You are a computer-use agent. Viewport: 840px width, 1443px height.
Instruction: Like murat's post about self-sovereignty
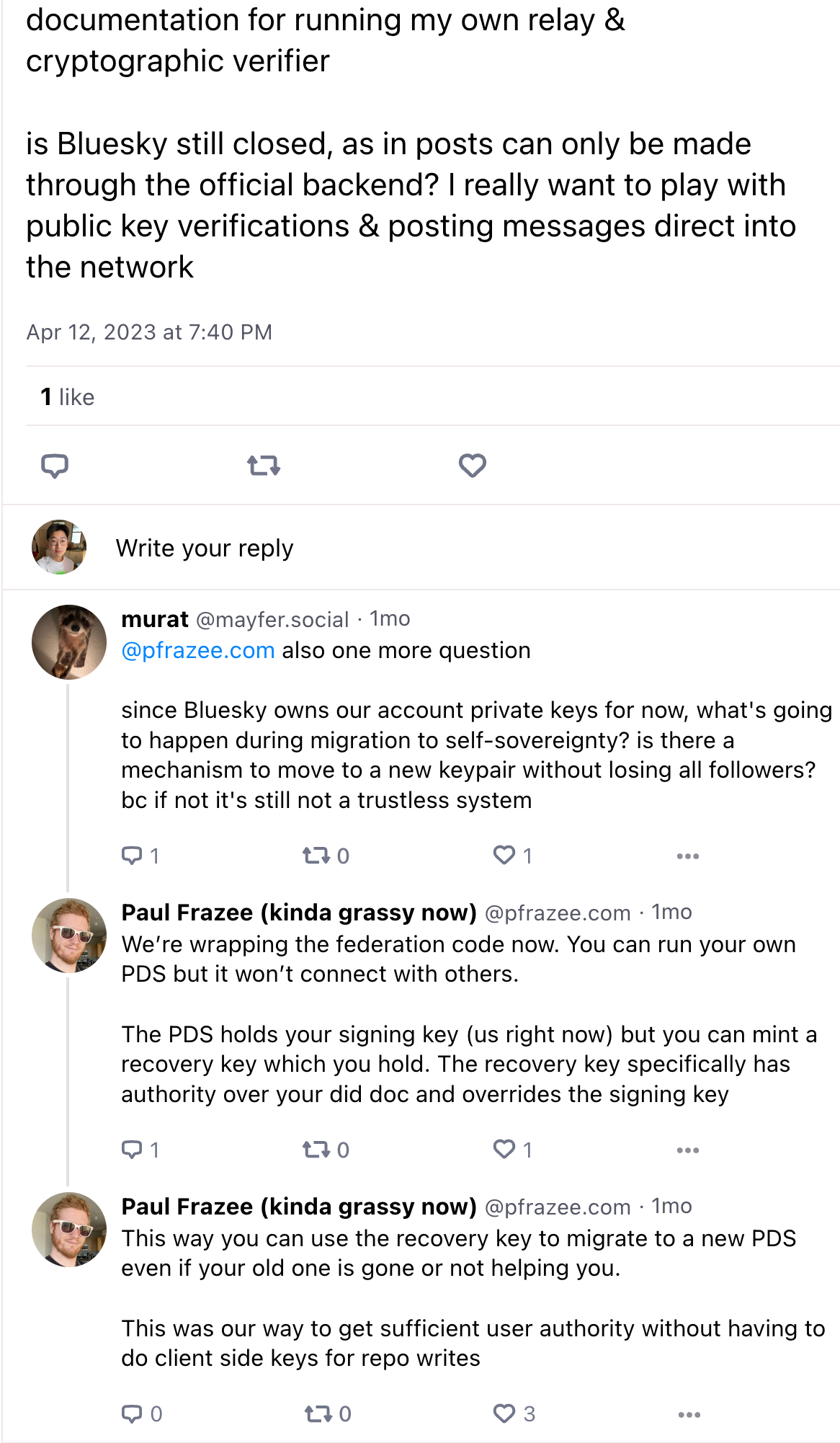pos(504,856)
